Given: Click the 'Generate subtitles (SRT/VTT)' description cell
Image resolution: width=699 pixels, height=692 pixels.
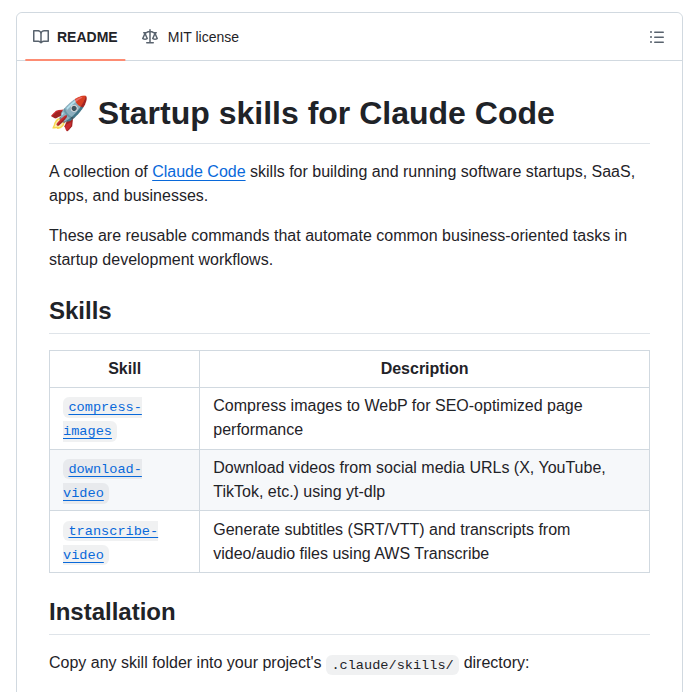Looking at the screenshot, I should (x=424, y=542).
